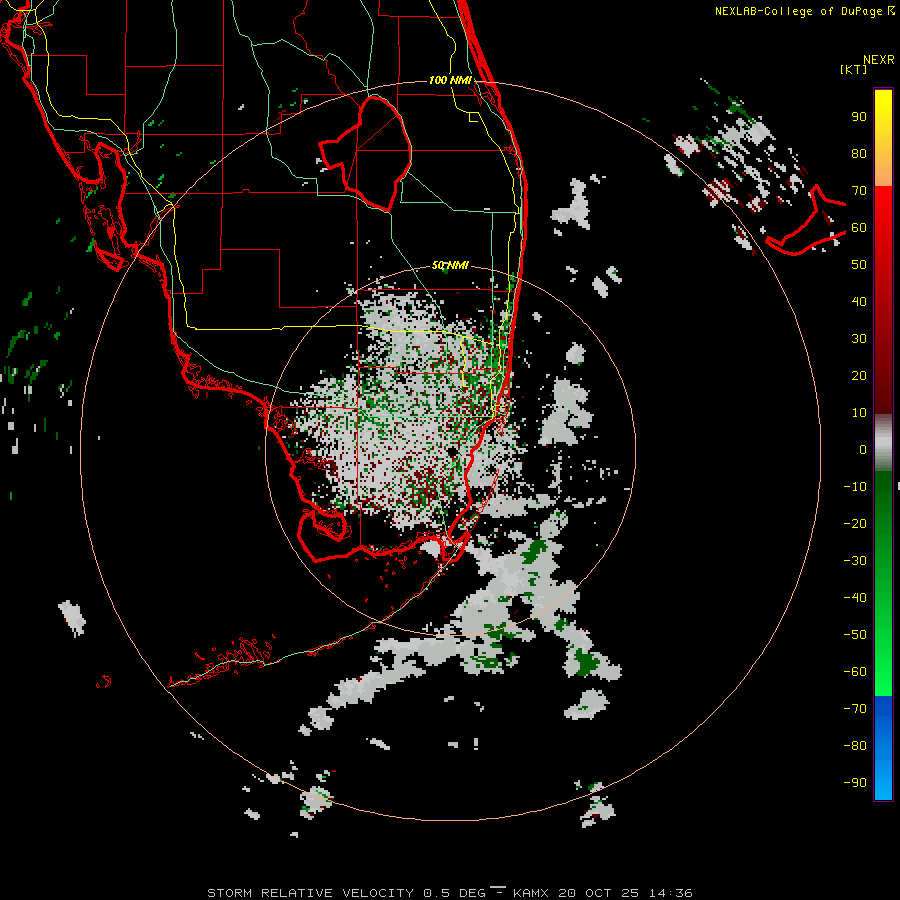Viewport: 900px width, 900px height.
Task: Click the -20 value on the velocity scale
Action: pos(855,523)
